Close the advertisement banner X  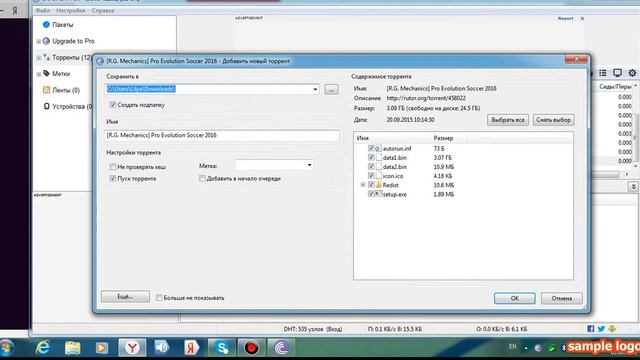pyautogui.click(x=582, y=18)
